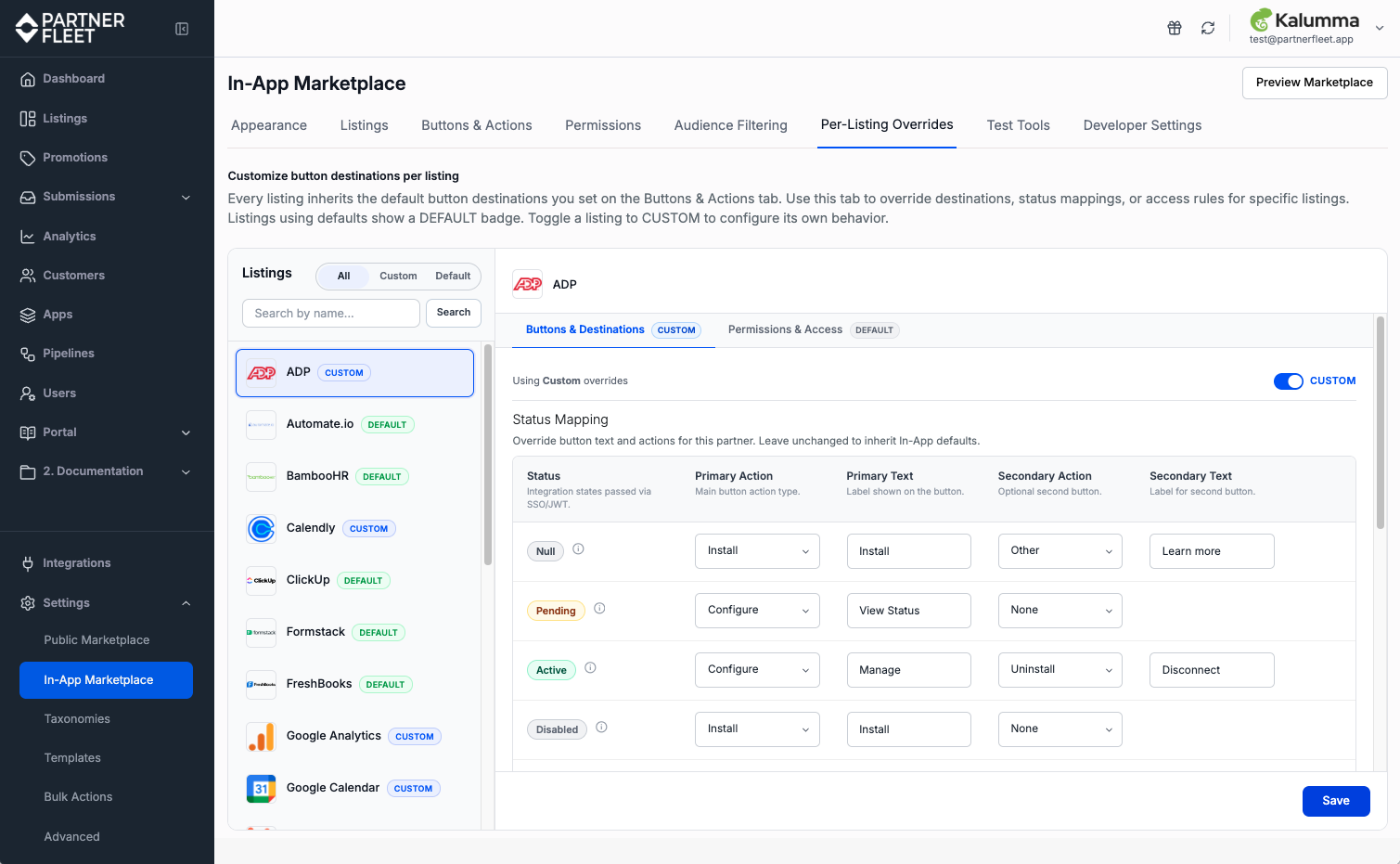This screenshot has height=864, width=1400.
Task: Collapse the sidebar using the panel icon
Action: (x=182, y=29)
